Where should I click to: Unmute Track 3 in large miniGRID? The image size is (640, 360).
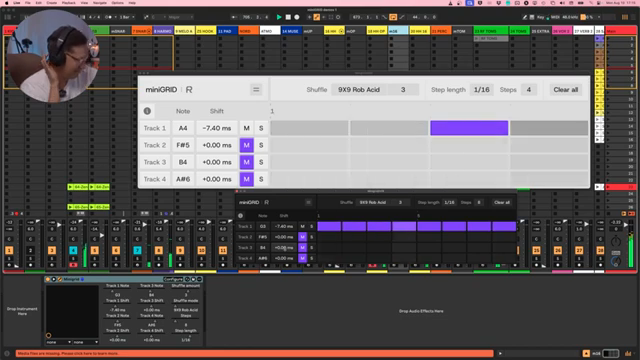coord(247,162)
